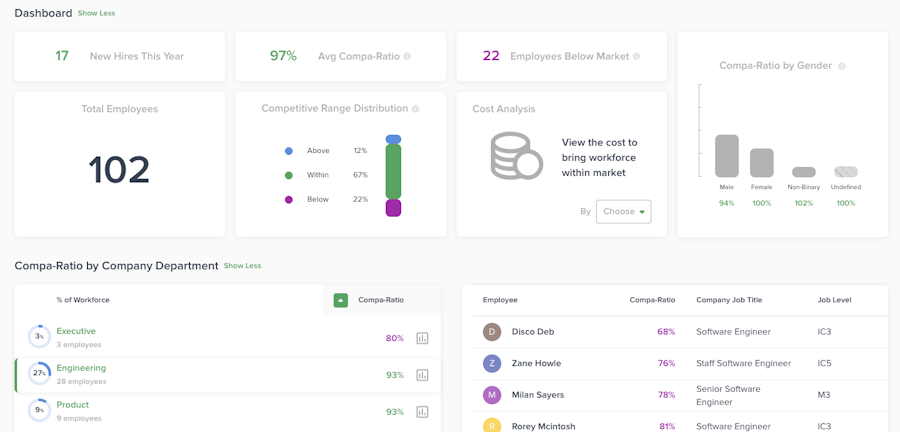Click info icon beside Compa-Ratio by Gender
Image resolution: width=900 pixels, height=432 pixels.
(x=842, y=66)
